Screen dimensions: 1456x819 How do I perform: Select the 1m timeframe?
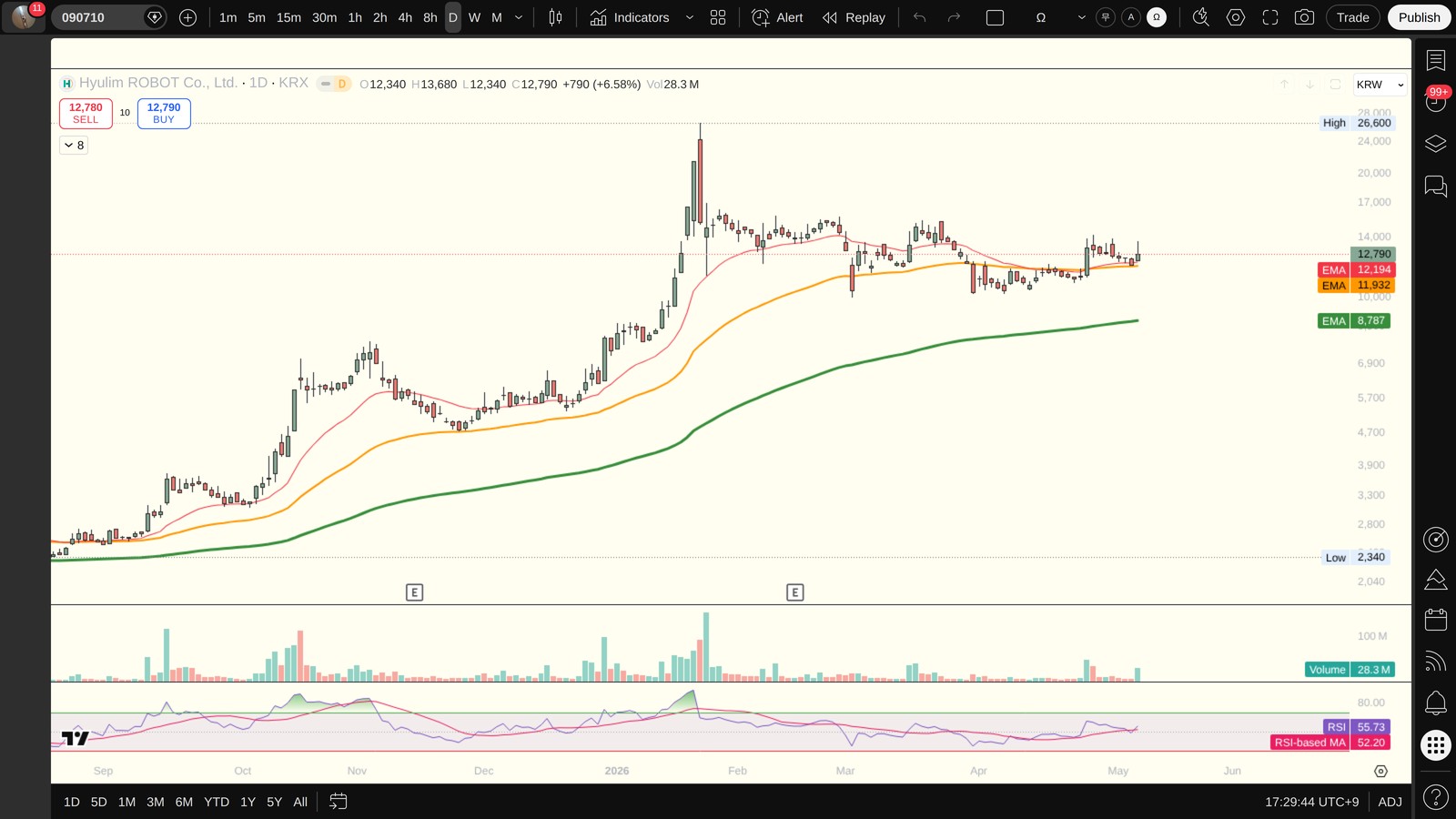(228, 17)
